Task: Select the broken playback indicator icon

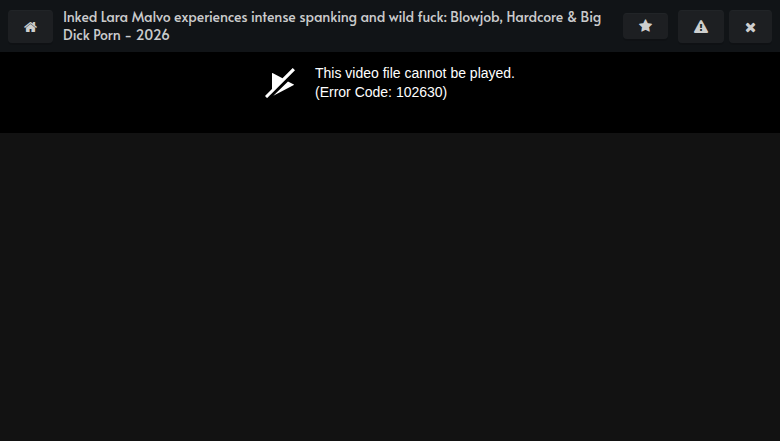Action: [280, 83]
